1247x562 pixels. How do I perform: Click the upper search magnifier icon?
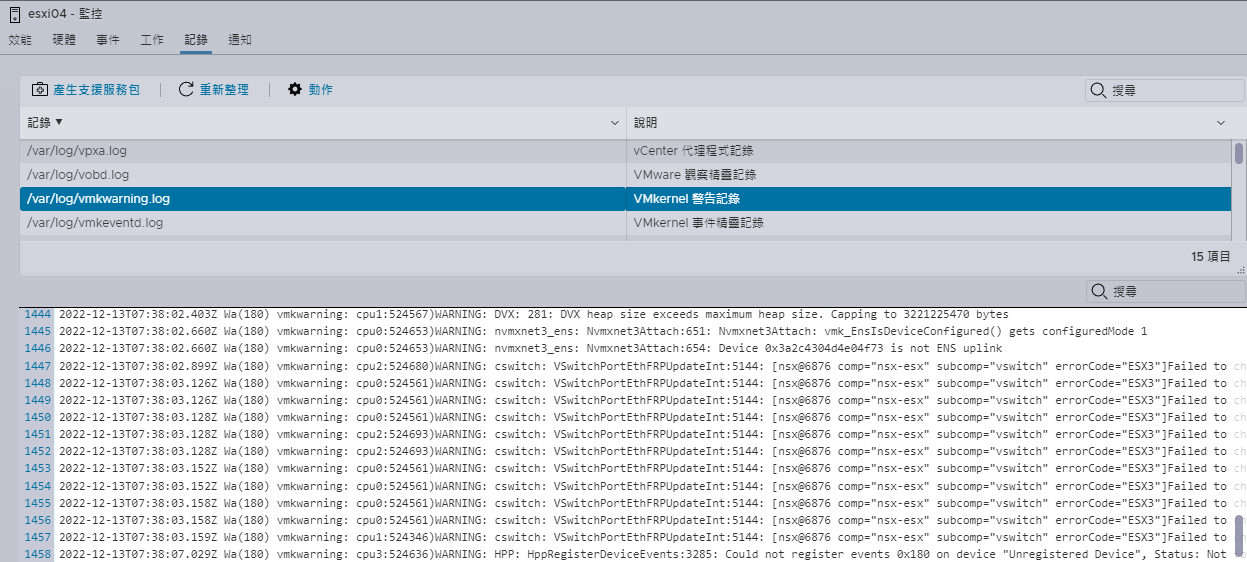click(1099, 91)
